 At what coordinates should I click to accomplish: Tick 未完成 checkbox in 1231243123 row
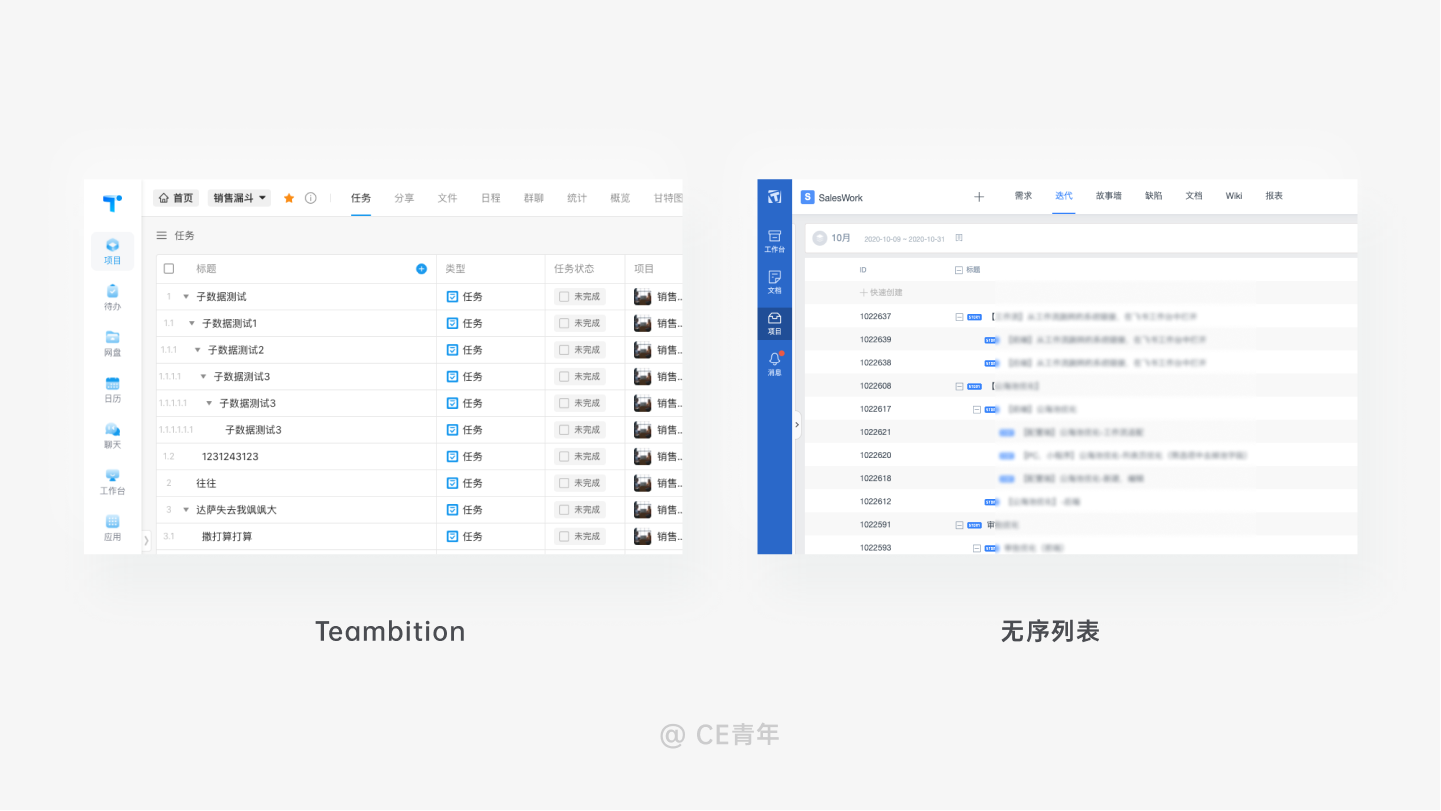[x=564, y=456]
